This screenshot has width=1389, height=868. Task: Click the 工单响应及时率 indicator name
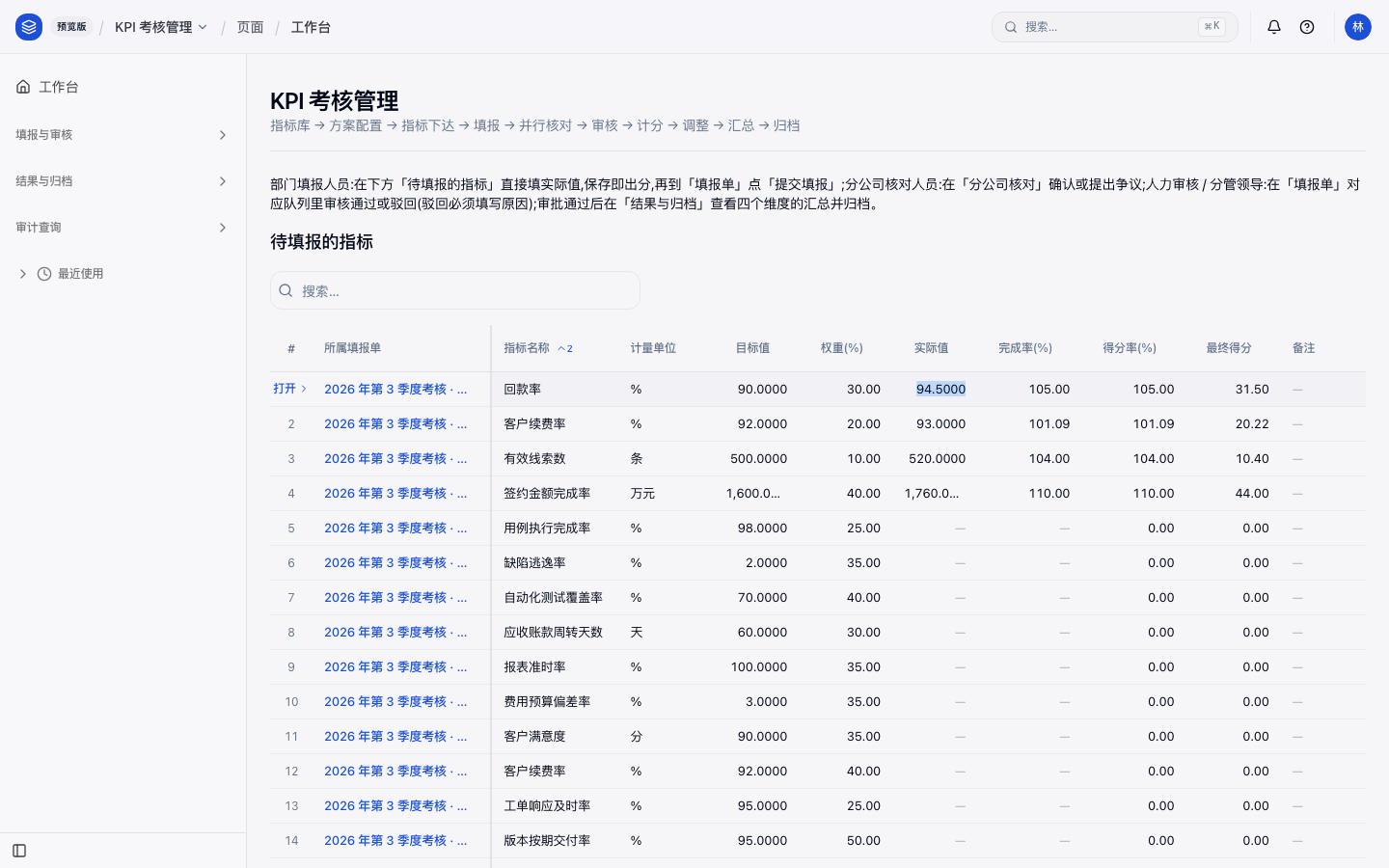(547, 806)
